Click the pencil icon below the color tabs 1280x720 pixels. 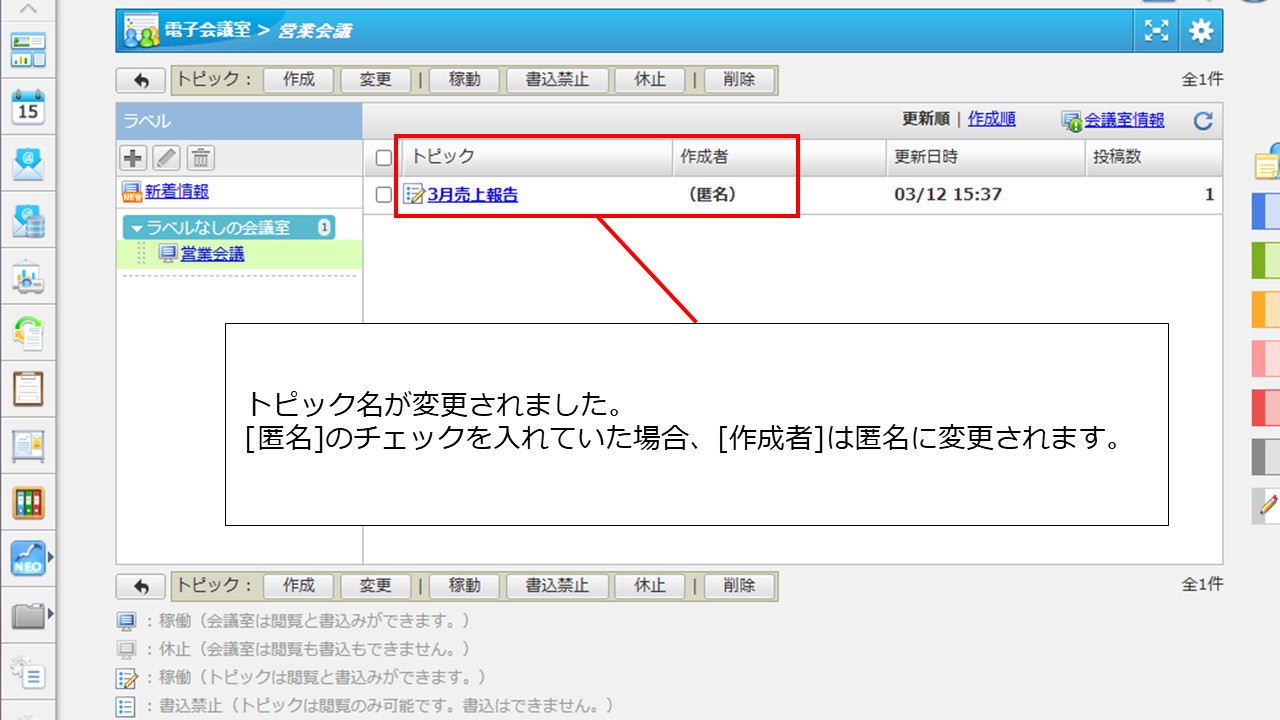pos(1267,506)
